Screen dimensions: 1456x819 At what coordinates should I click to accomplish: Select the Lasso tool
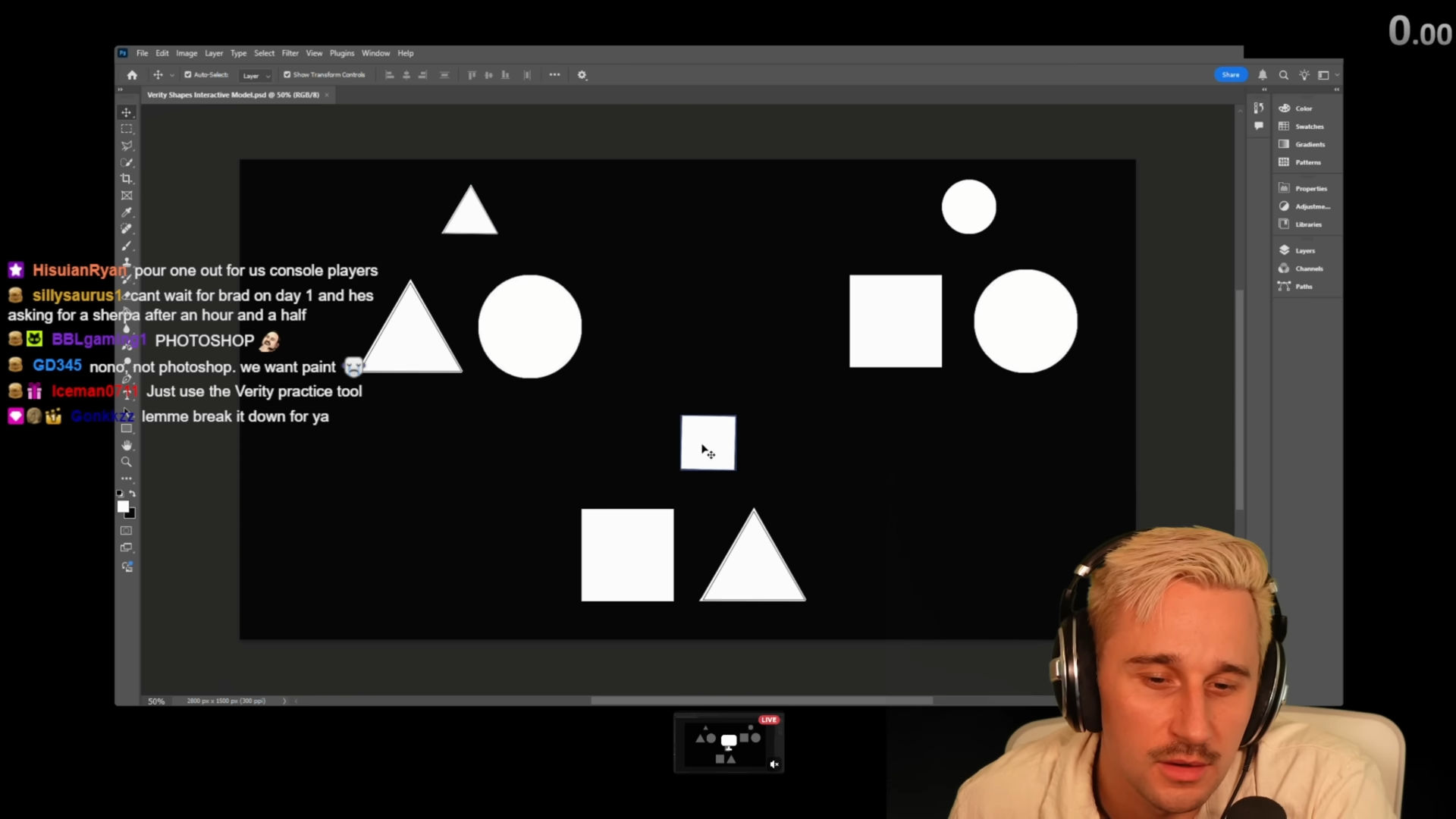point(127,146)
